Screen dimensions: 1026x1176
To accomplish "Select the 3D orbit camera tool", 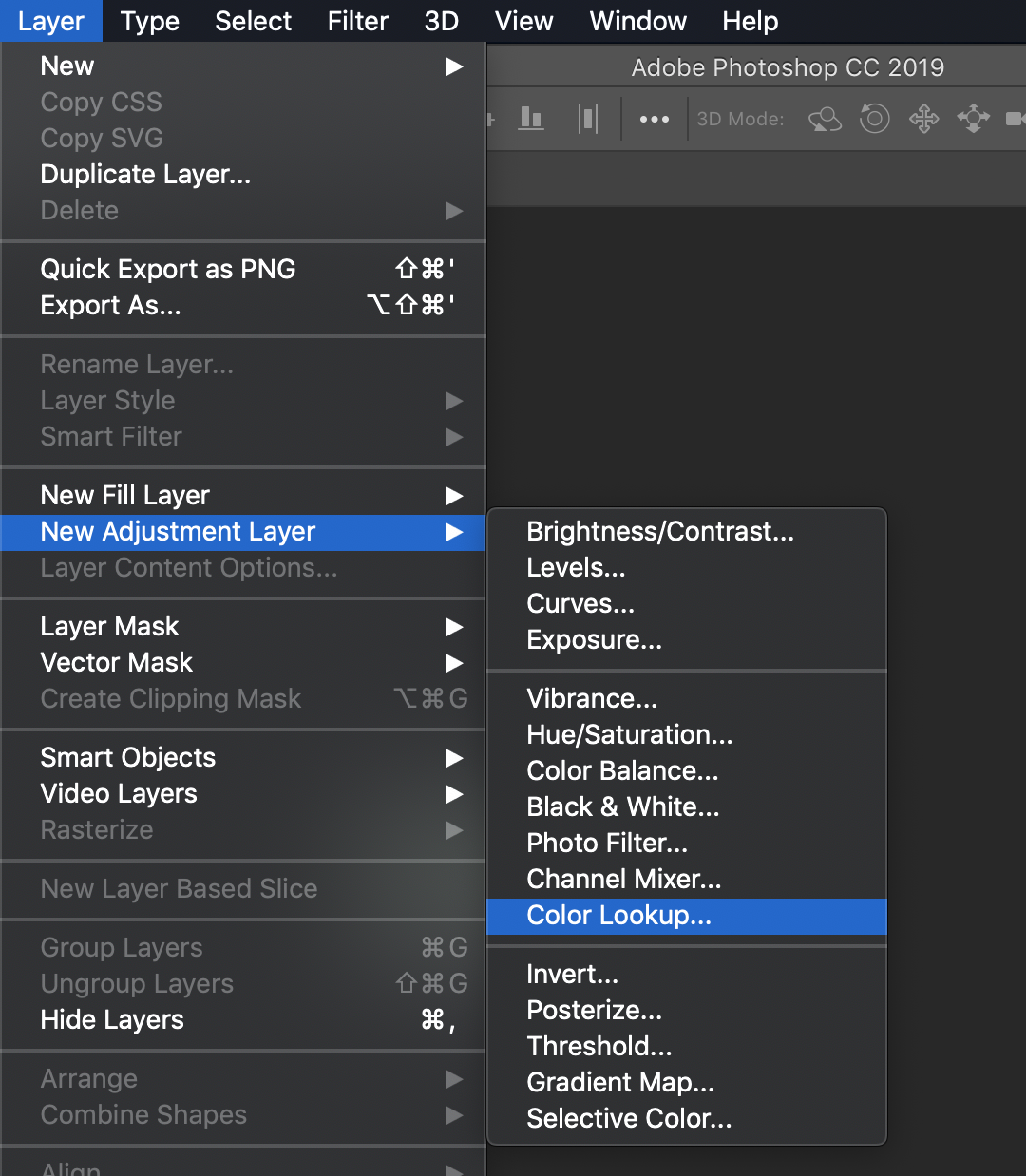I will (825, 119).
